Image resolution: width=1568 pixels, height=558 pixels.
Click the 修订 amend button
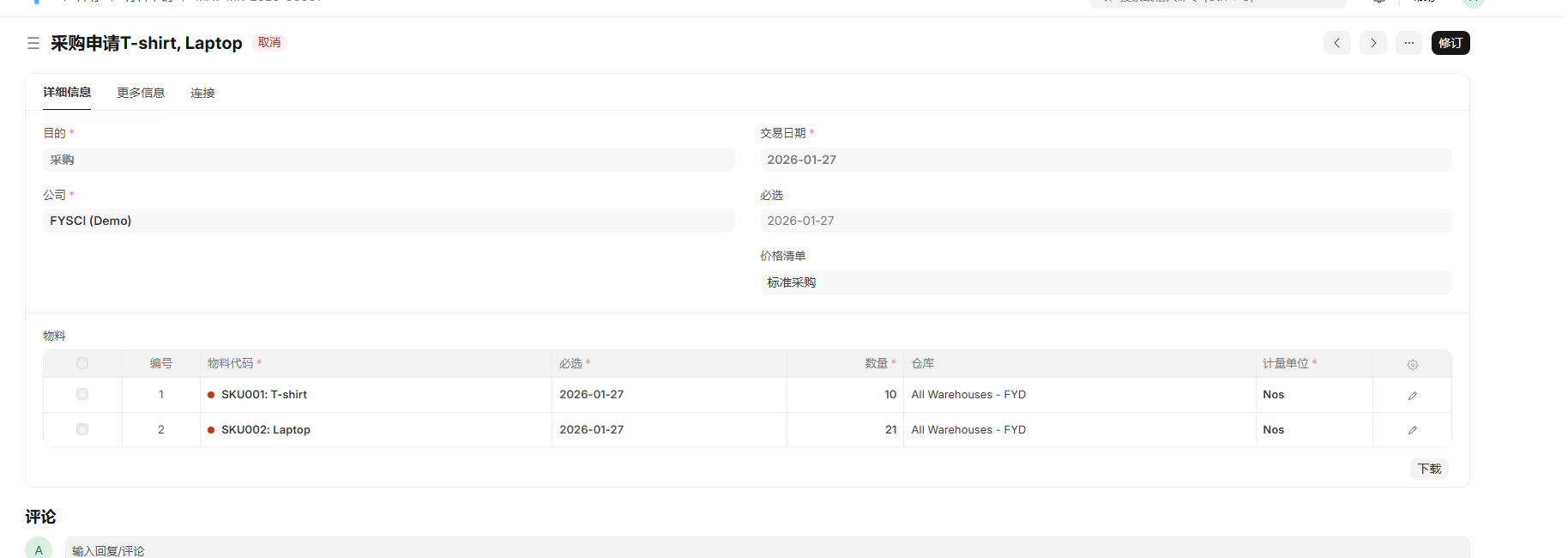[1450, 43]
